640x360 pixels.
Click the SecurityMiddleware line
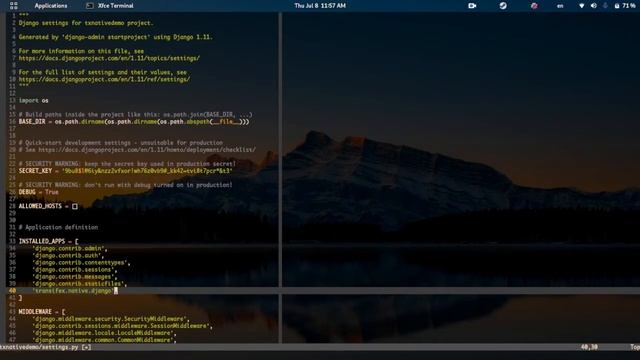click(111, 319)
